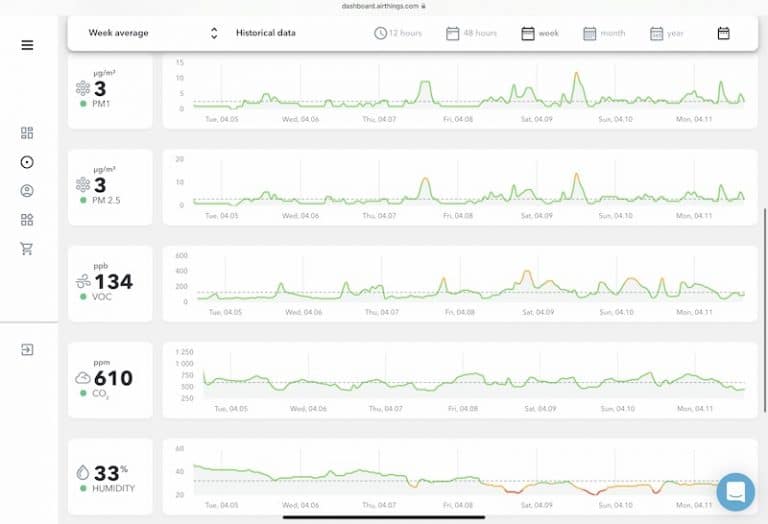Image resolution: width=768 pixels, height=524 pixels.
Task: Switch to the month time range
Action: click(x=604, y=33)
